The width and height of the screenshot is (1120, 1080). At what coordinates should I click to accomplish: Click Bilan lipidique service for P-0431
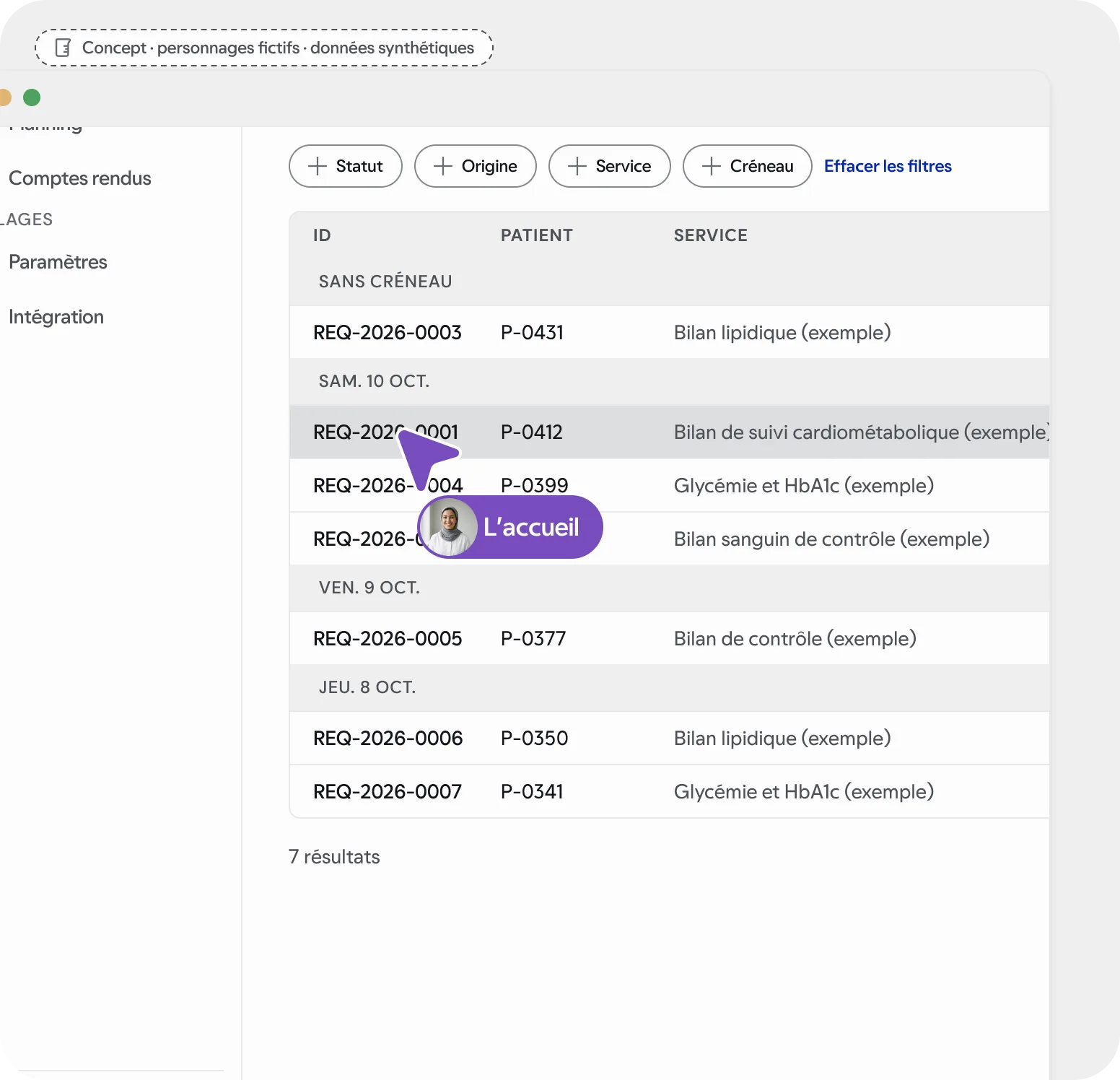782,333
